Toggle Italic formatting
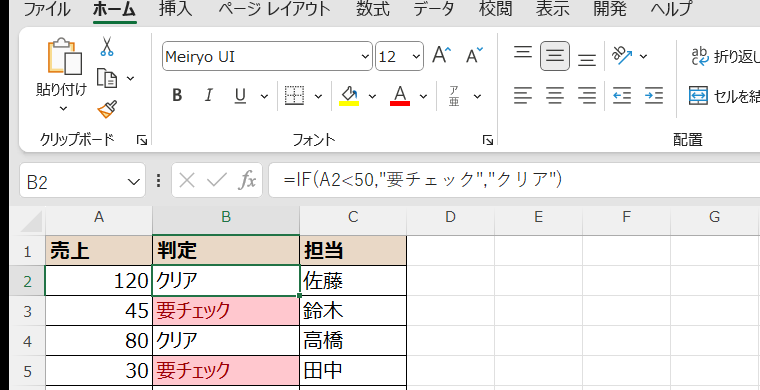The width and height of the screenshot is (760, 390). 208,95
